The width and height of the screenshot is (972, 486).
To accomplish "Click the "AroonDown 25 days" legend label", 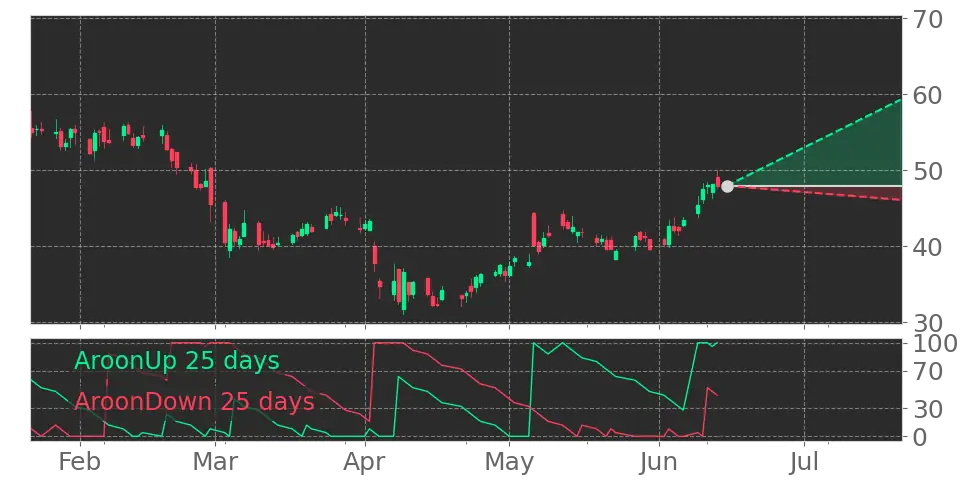I will (194, 402).
